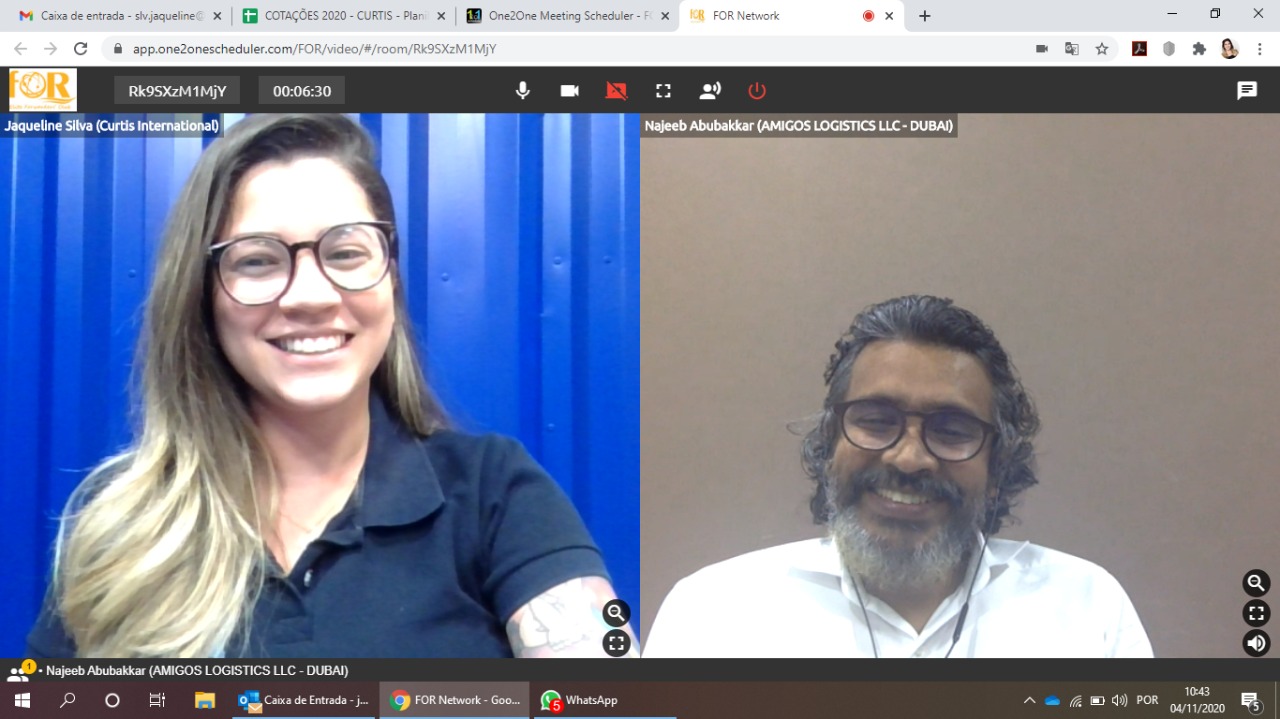Click the red screen share disabled icon
Screen dimensions: 1280x719
[x=616, y=91]
